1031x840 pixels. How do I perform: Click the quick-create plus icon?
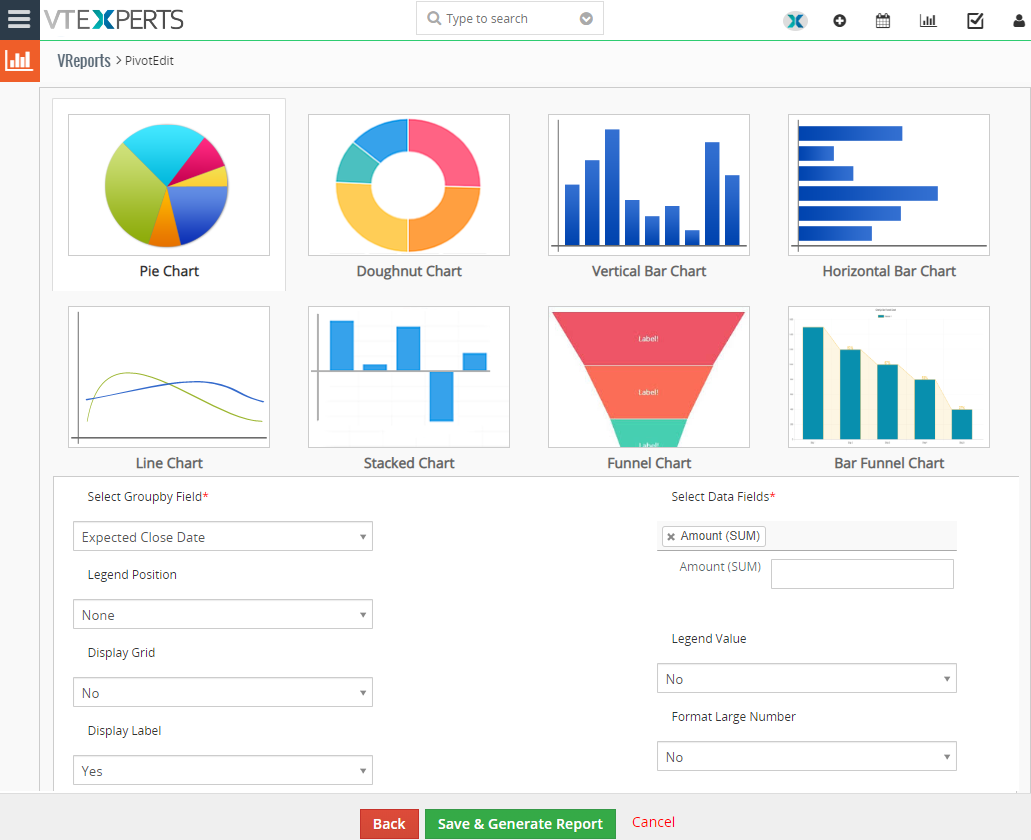tap(840, 19)
